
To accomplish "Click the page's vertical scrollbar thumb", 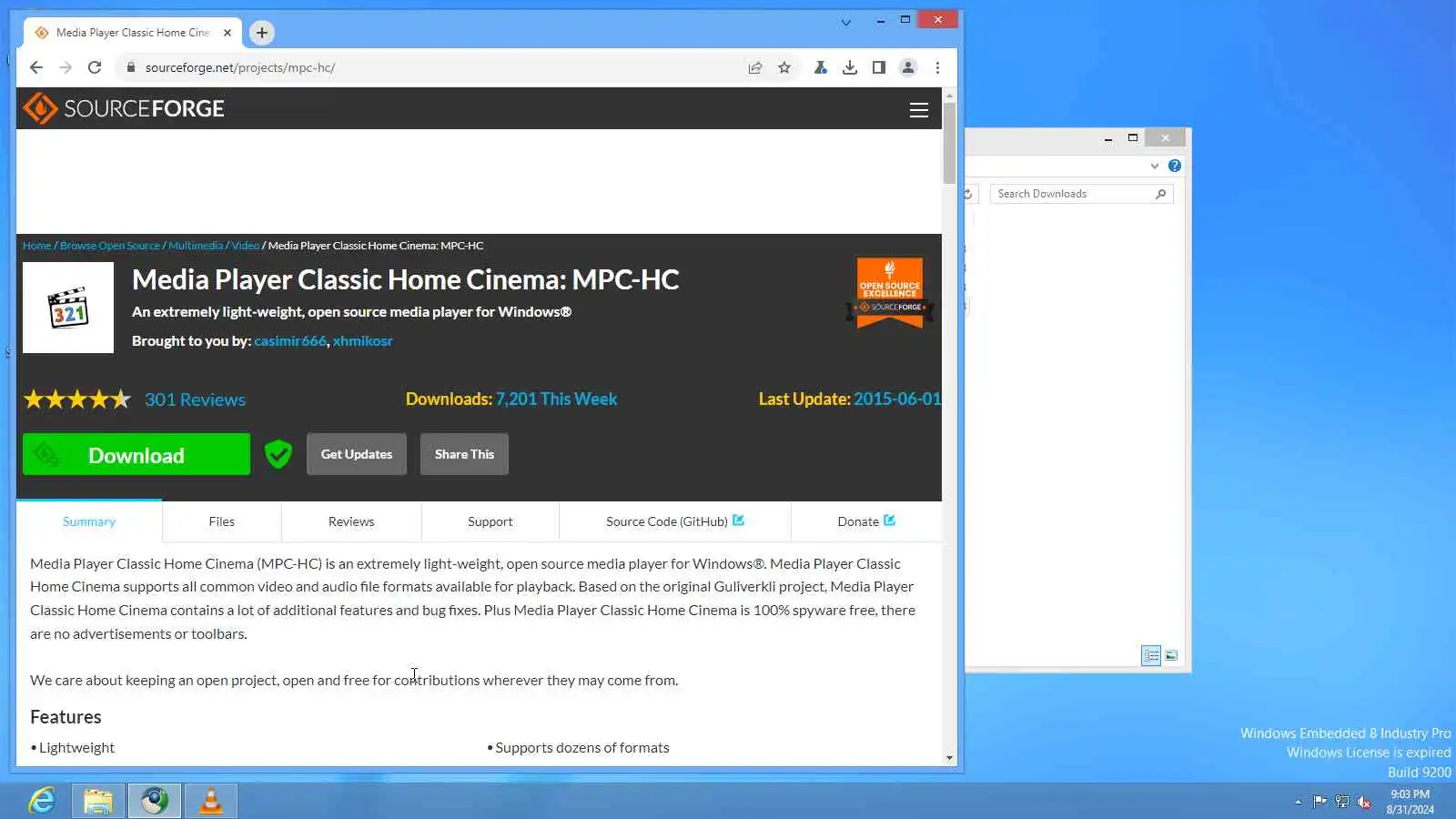I will pyautogui.click(x=949, y=143).
